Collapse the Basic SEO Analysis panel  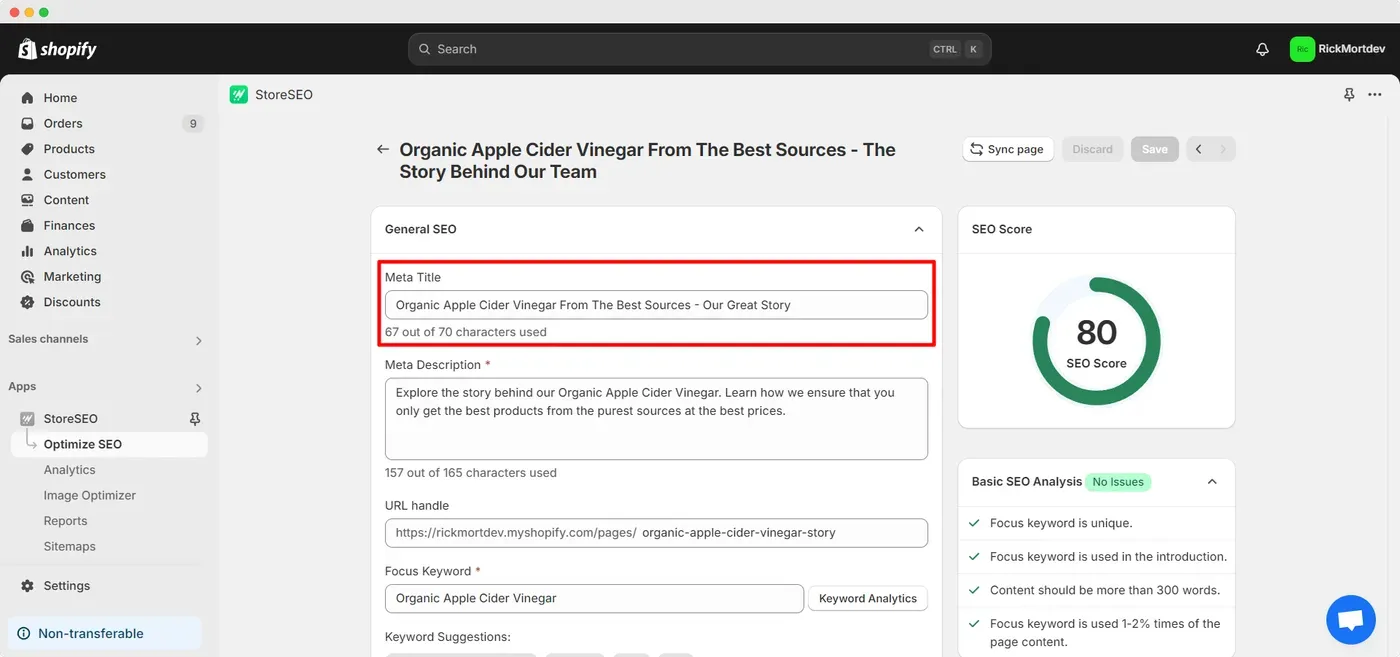[x=1212, y=482]
